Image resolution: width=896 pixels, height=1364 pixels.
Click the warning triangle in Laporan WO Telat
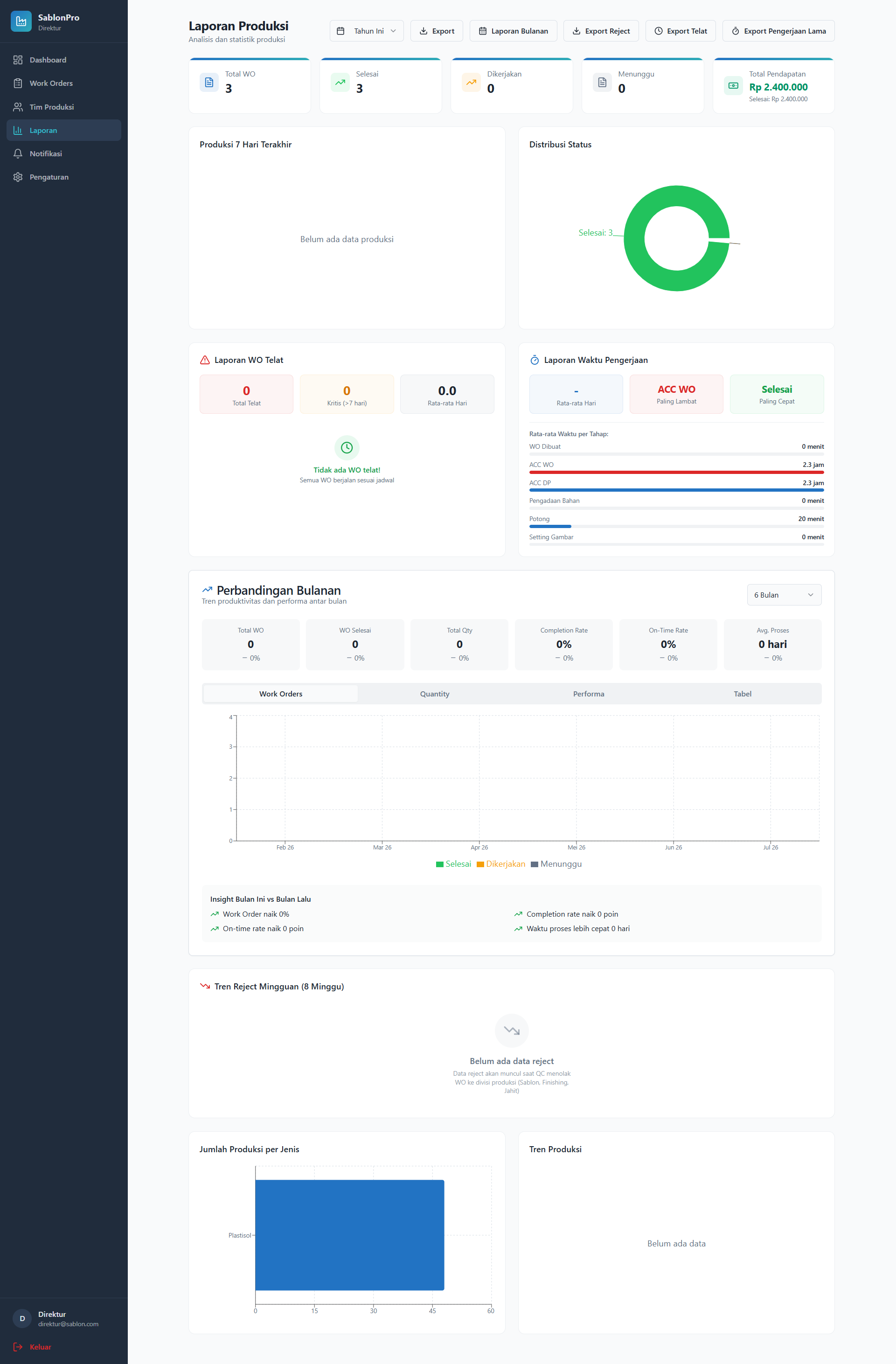204,360
